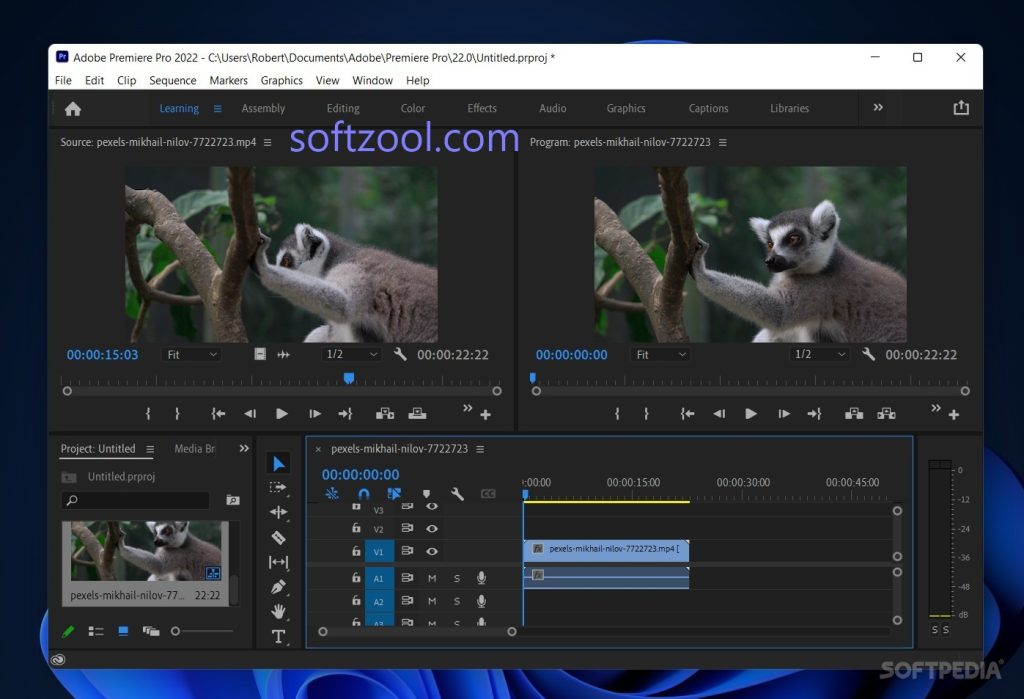Toggle Snap in the timeline
1024x699 pixels.
coord(363,493)
